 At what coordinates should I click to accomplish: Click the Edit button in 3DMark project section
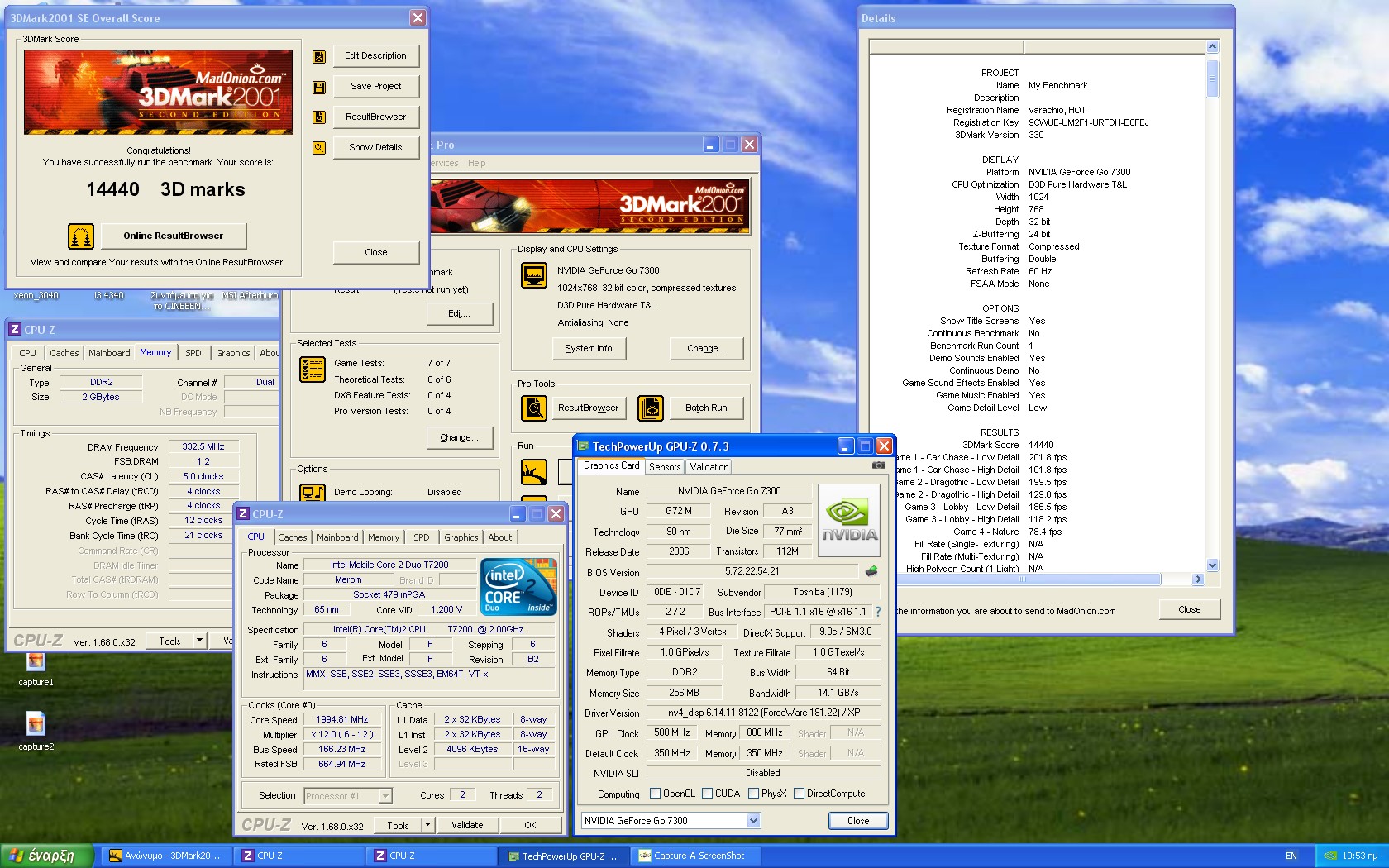tap(460, 314)
